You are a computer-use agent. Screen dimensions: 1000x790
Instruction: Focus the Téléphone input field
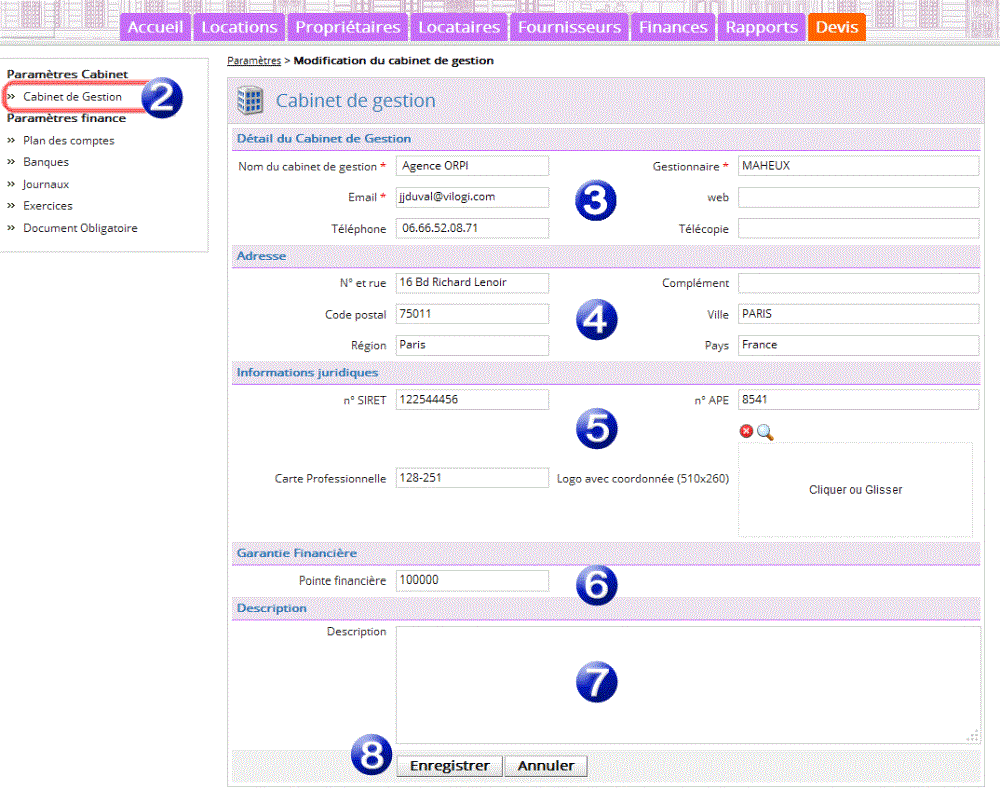click(x=472, y=228)
